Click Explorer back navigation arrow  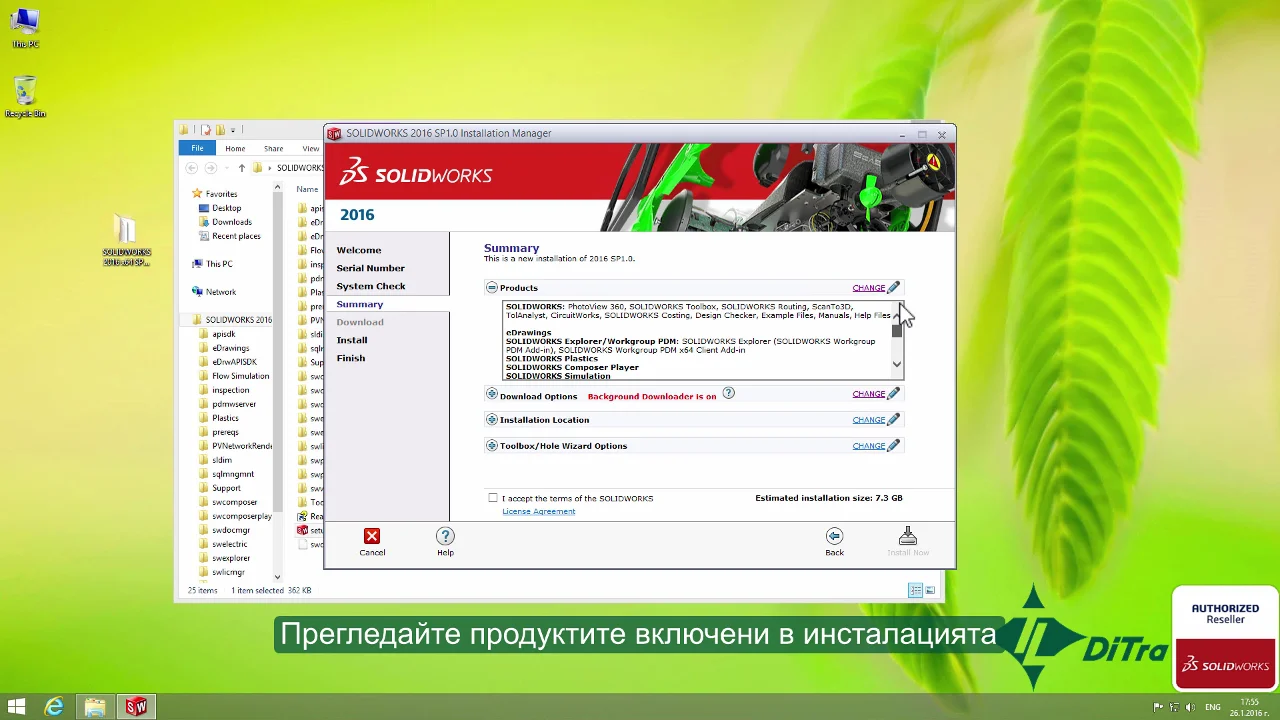(192, 168)
